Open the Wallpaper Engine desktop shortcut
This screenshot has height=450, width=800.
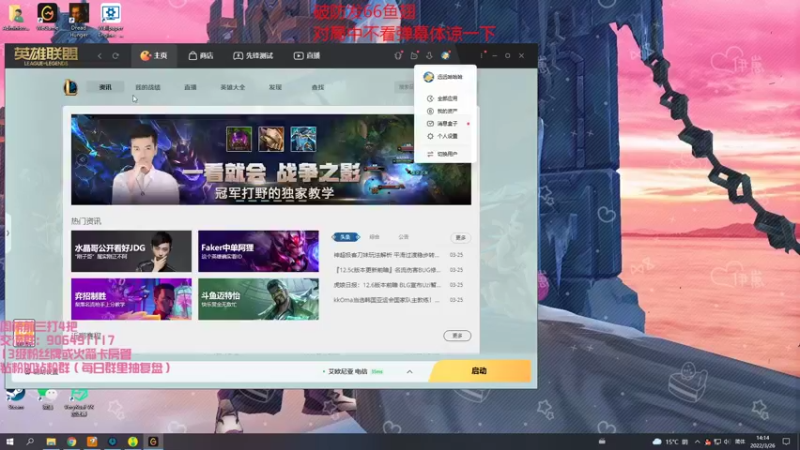point(111,20)
